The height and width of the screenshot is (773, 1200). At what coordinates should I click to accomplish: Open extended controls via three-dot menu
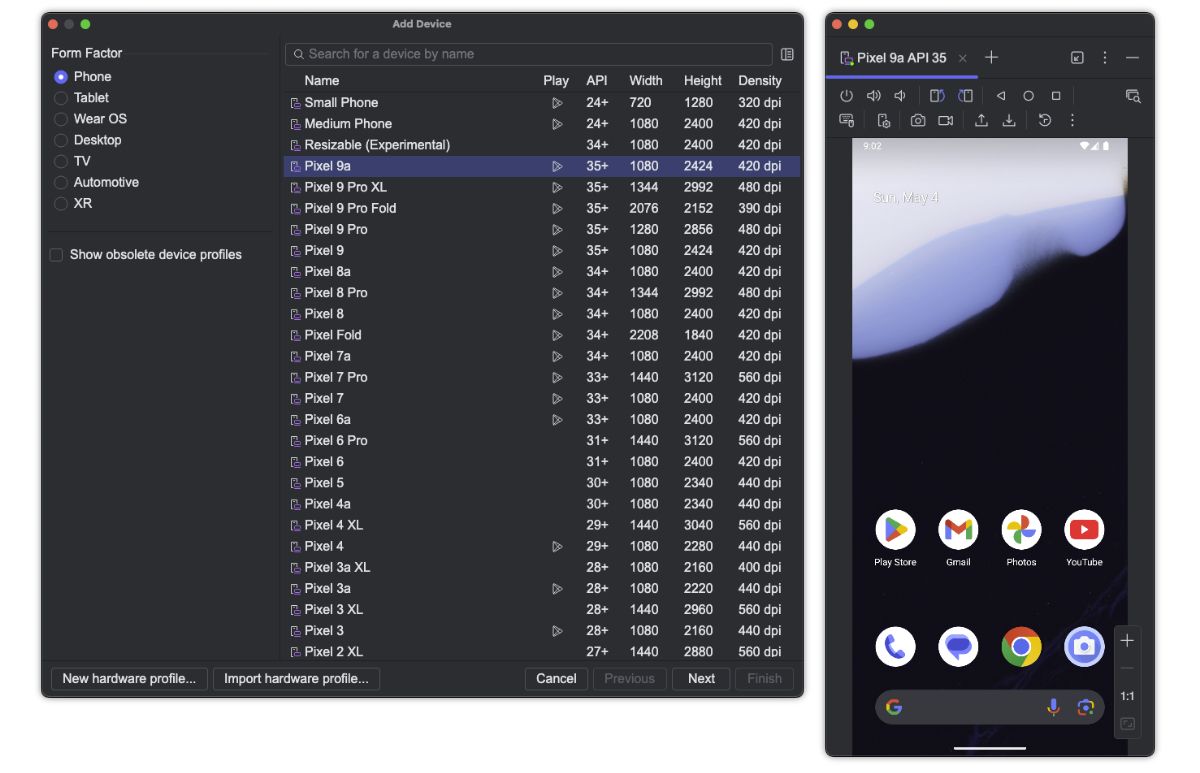[x=1072, y=120]
